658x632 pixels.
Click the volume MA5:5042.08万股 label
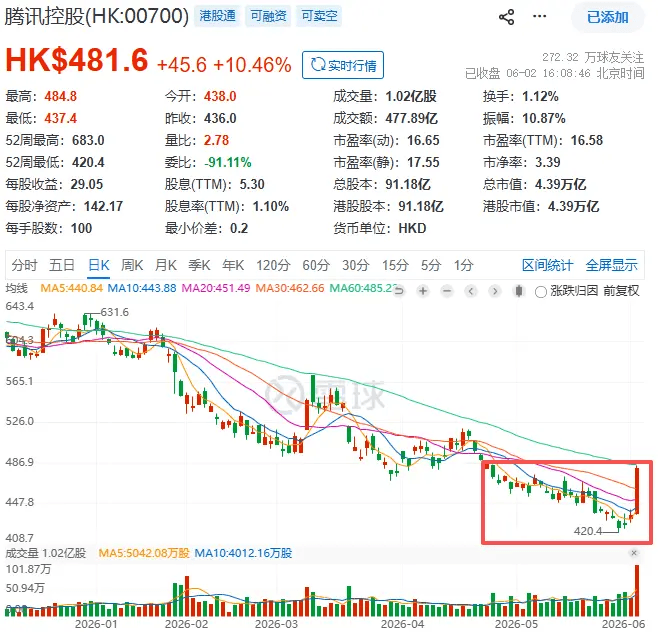(x=144, y=553)
